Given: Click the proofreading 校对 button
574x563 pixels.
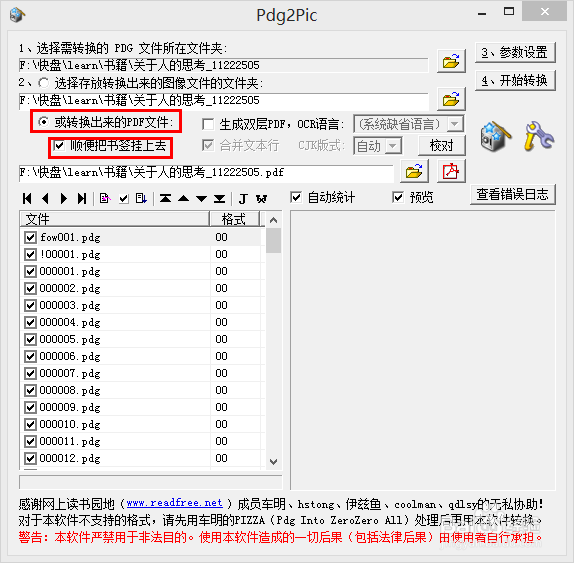Looking at the screenshot, I should click(441, 146).
